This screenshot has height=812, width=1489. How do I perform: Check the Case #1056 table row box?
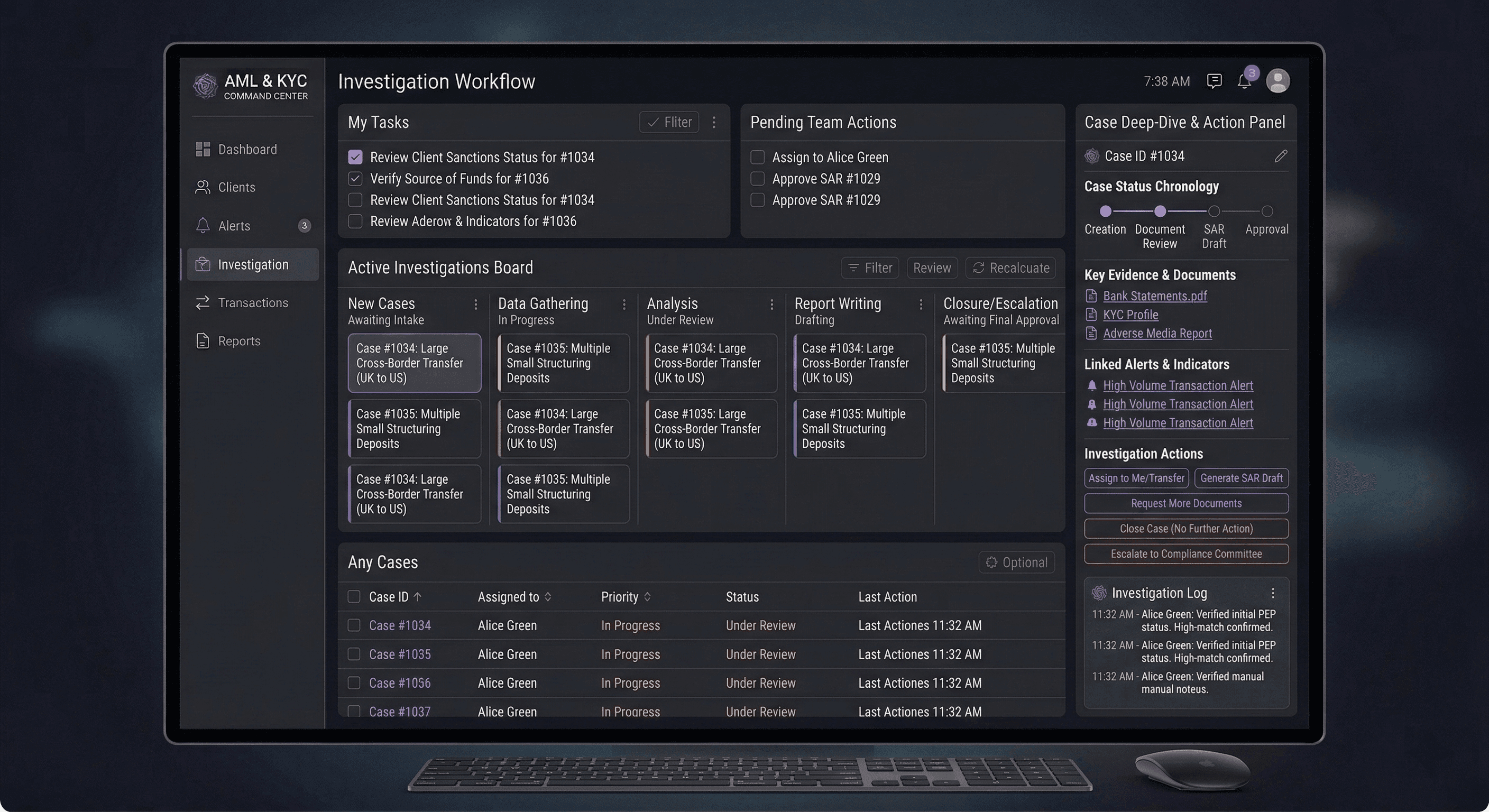pyautogui.click(x=354, y=683)
